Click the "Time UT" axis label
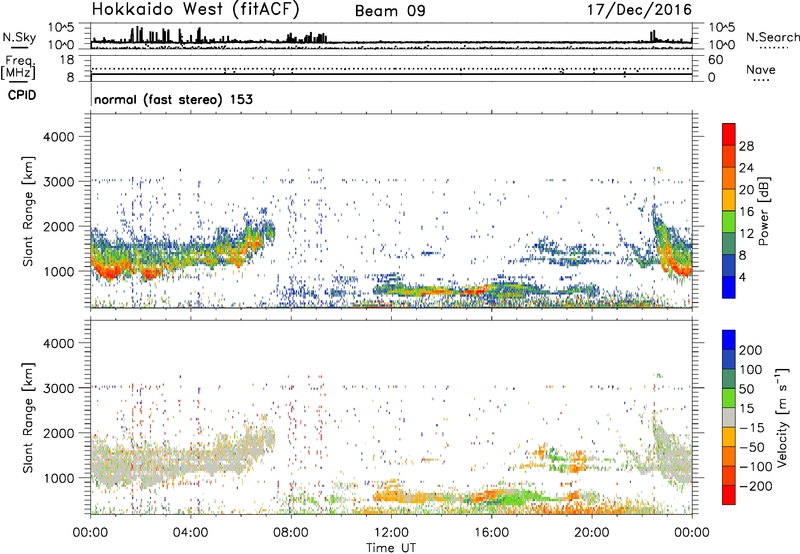Image resolution: width=800 pixels, height=554 pixels. 391,548
